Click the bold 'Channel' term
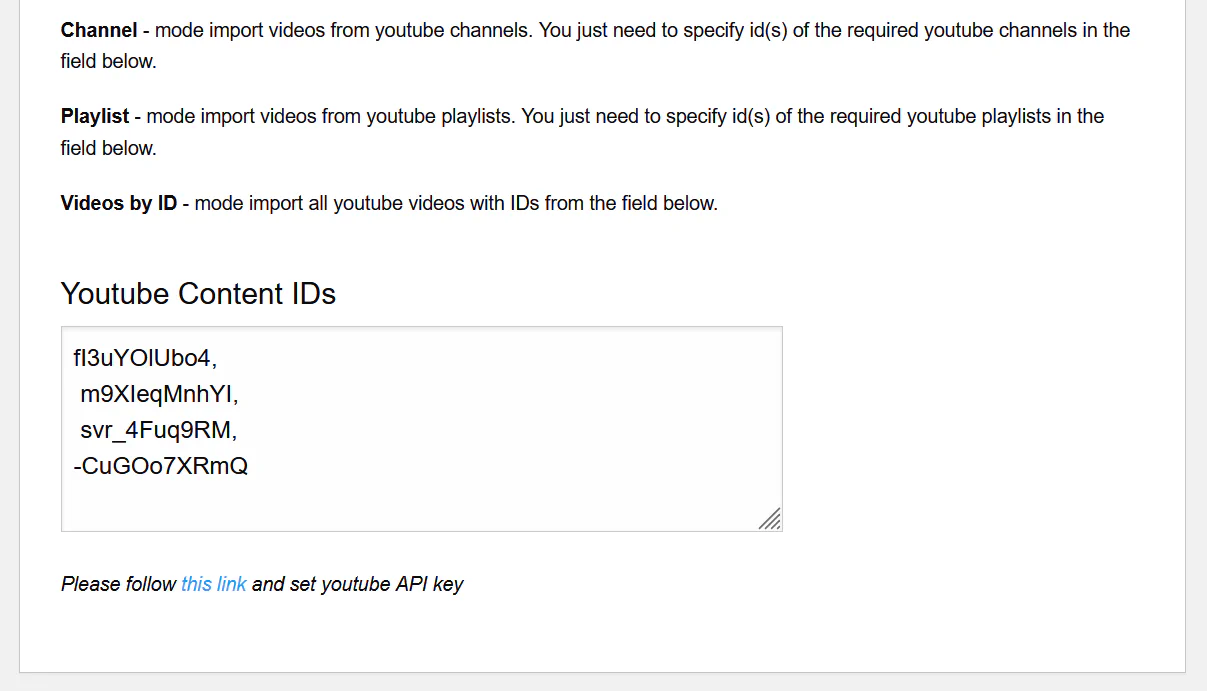Screen dimensions: 1207x691 (x=99, y=30)
